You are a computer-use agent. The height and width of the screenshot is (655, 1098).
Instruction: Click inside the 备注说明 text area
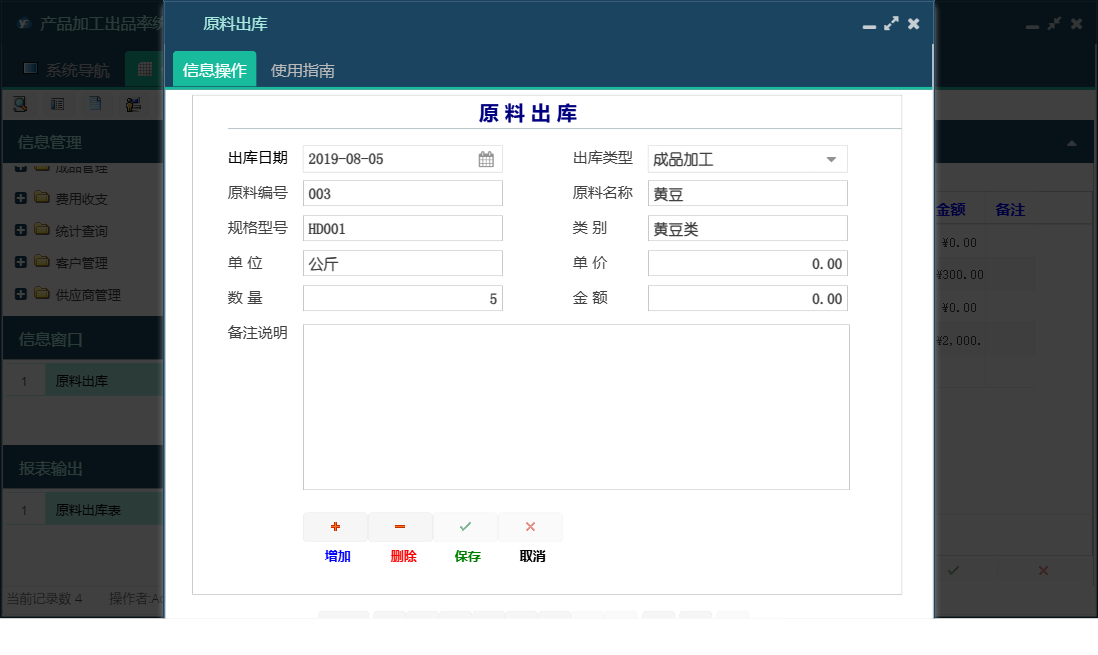tap(575, 405)
